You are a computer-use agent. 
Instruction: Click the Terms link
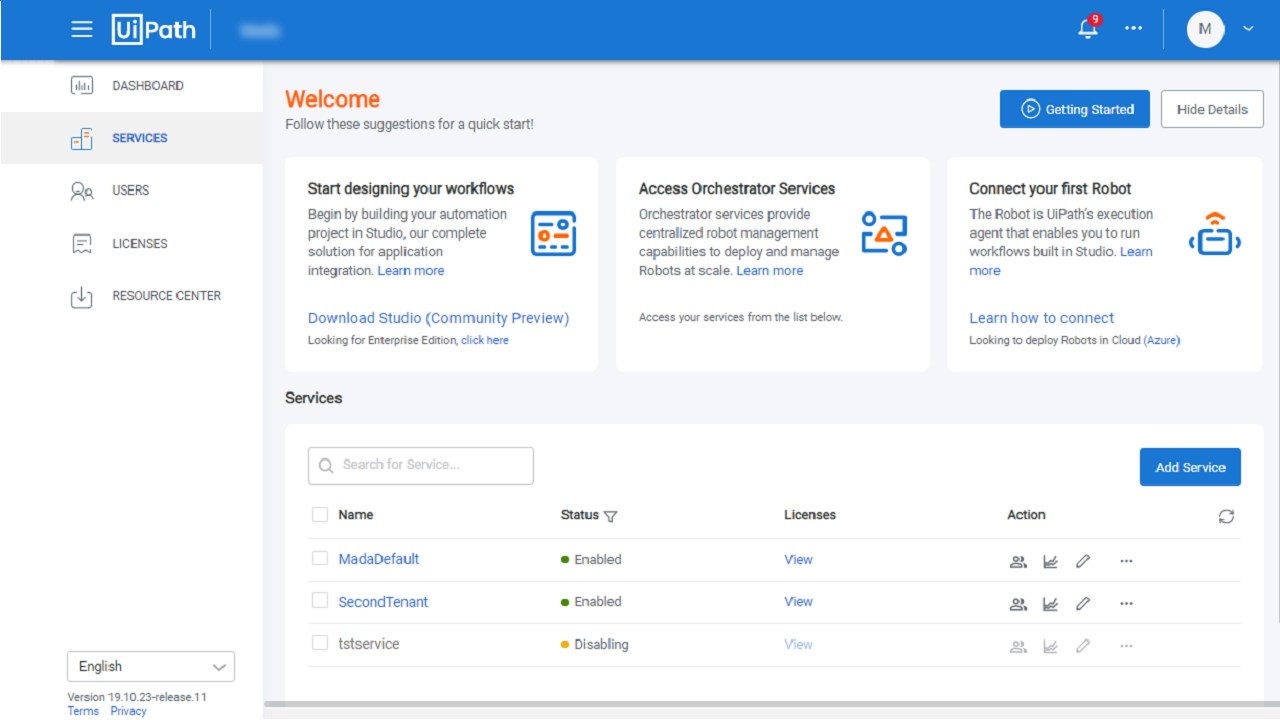83,711
